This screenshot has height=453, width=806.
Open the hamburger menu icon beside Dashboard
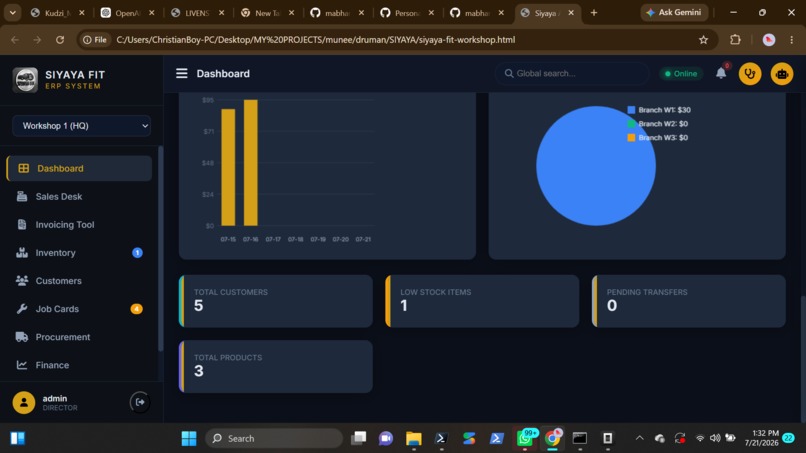point(181,74)
